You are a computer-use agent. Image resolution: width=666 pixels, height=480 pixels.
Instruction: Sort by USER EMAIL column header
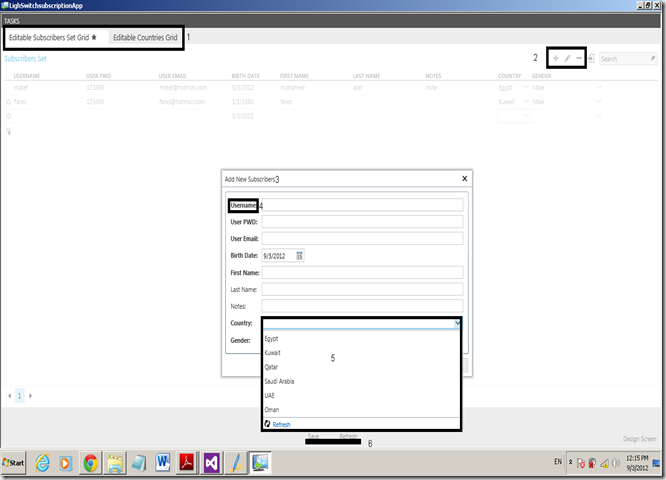tap(172, 76)
